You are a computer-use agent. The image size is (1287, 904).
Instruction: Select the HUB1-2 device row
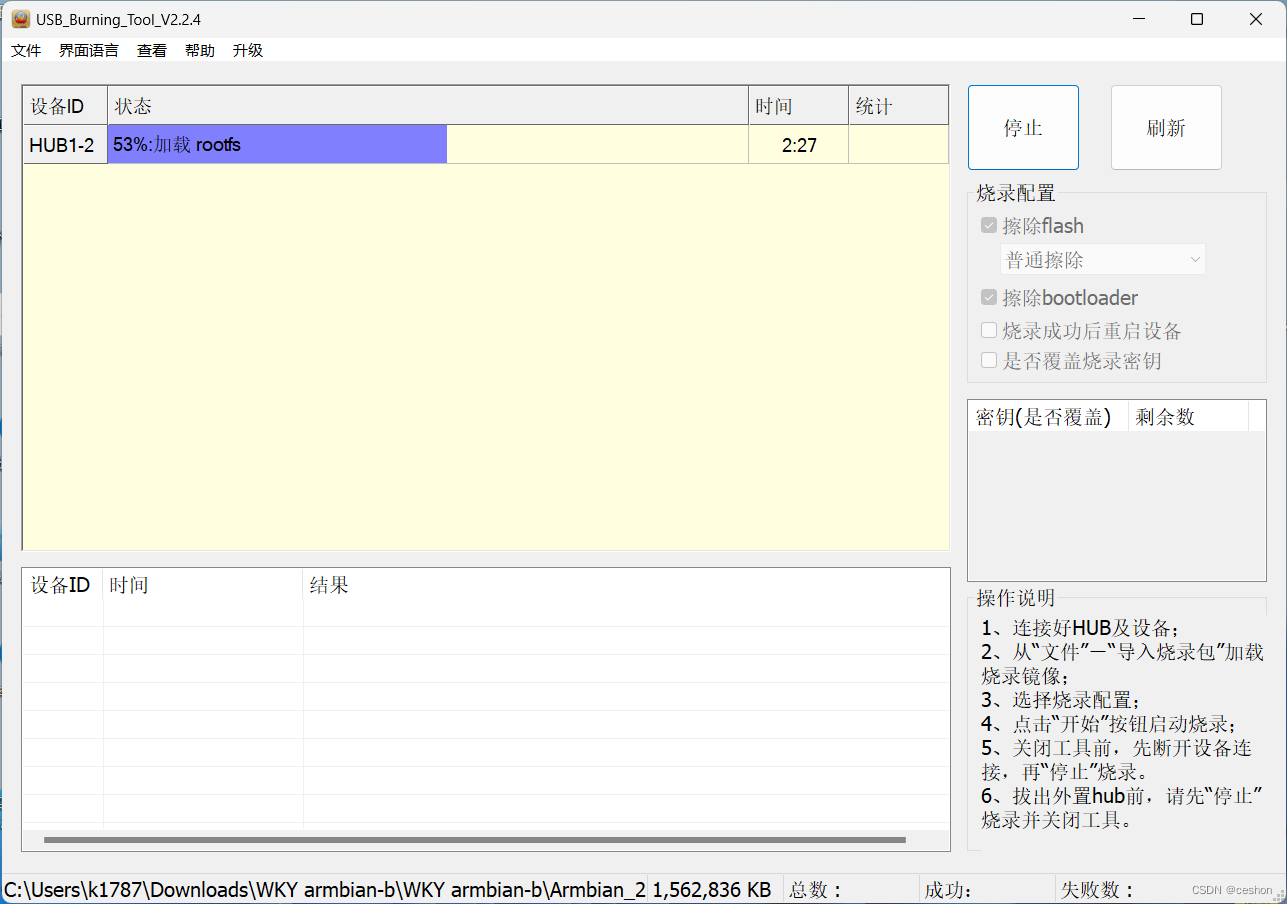(x=63, y=144)
